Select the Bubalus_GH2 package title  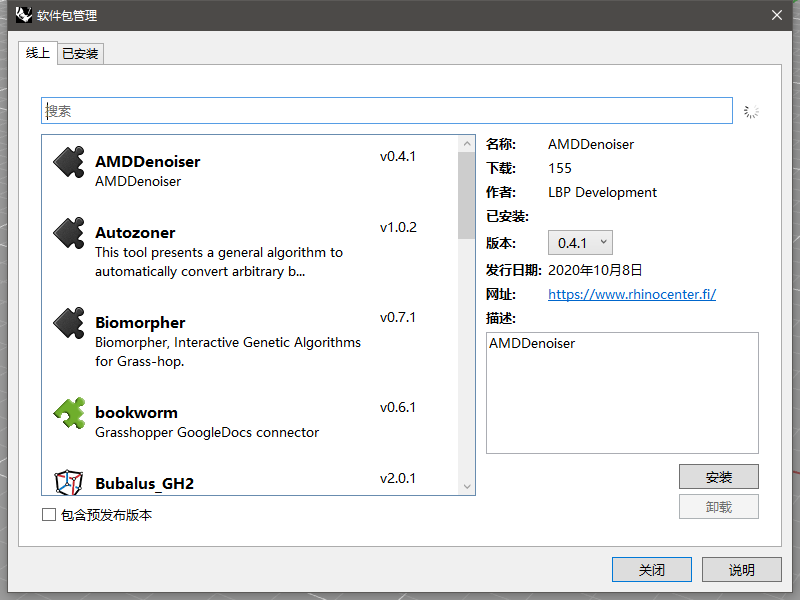pos(144,483)
